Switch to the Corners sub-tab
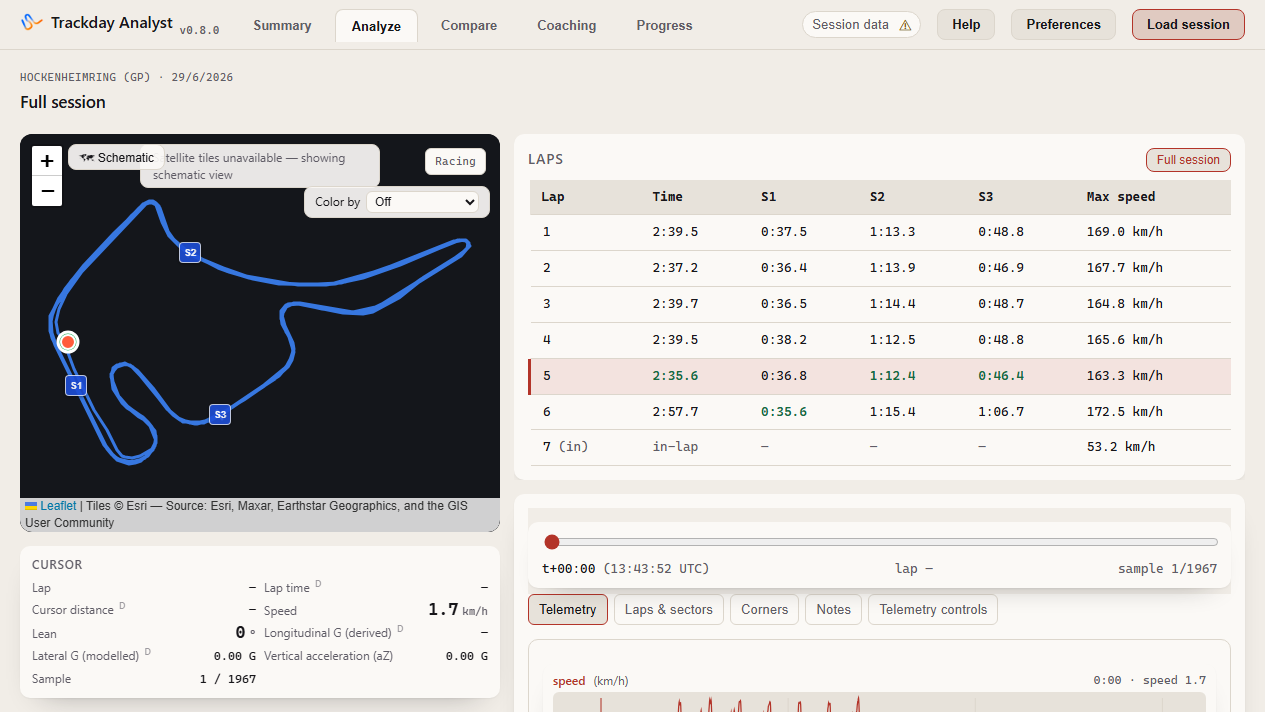The width and height of the screenshot is (1265, 712). 764,609
